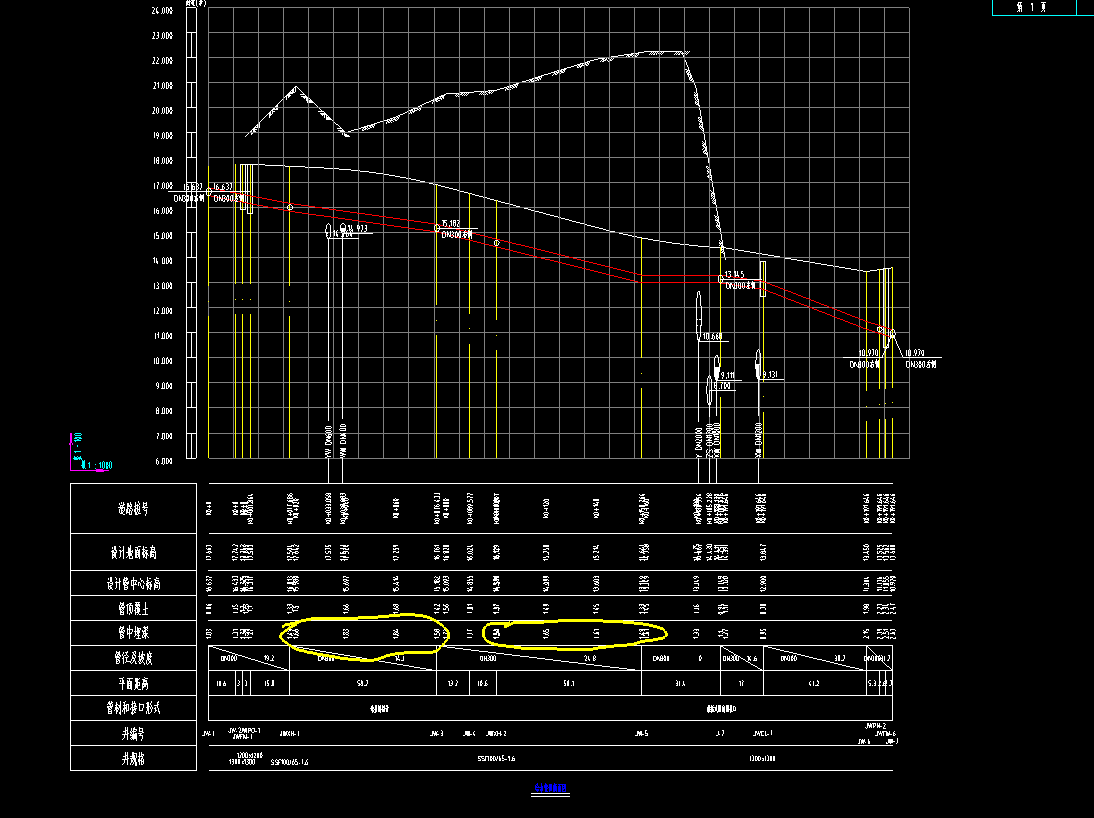Select the 8.000 elevation axis label
Viewport: 1094px width, 818px height.
tap(162, 411)
